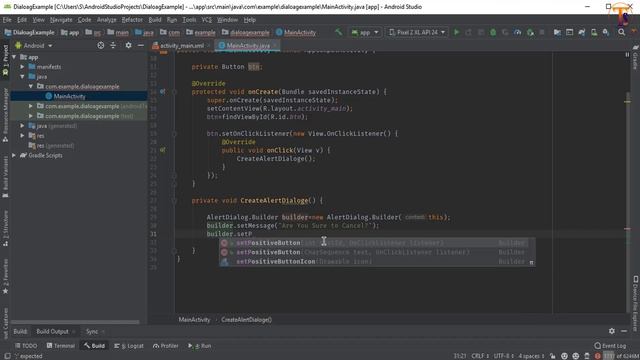Click Collapse All icon in Project panel
640x360 pixels.
(113, 45)
